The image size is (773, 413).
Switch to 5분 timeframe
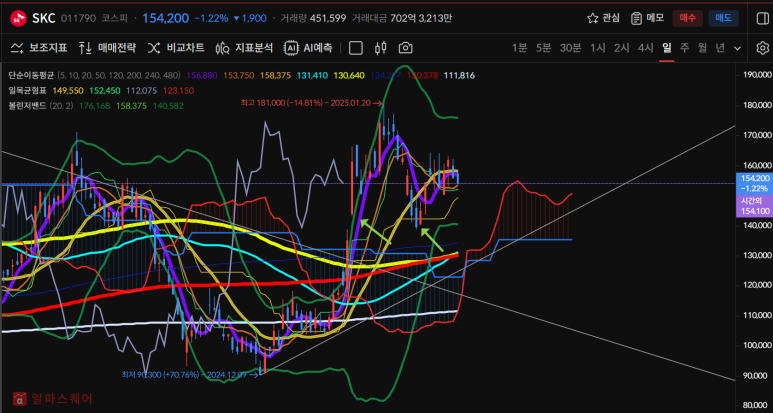pos(543,48)
